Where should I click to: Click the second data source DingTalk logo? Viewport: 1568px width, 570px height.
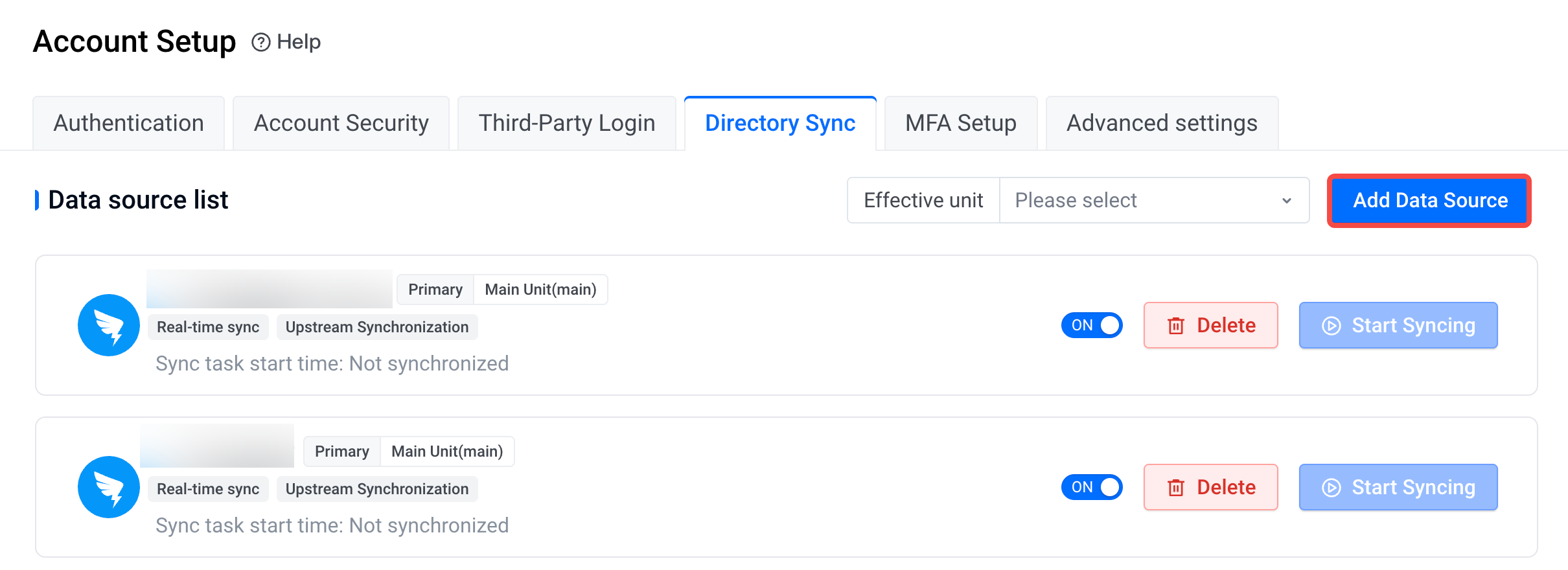tap(109, 487)
